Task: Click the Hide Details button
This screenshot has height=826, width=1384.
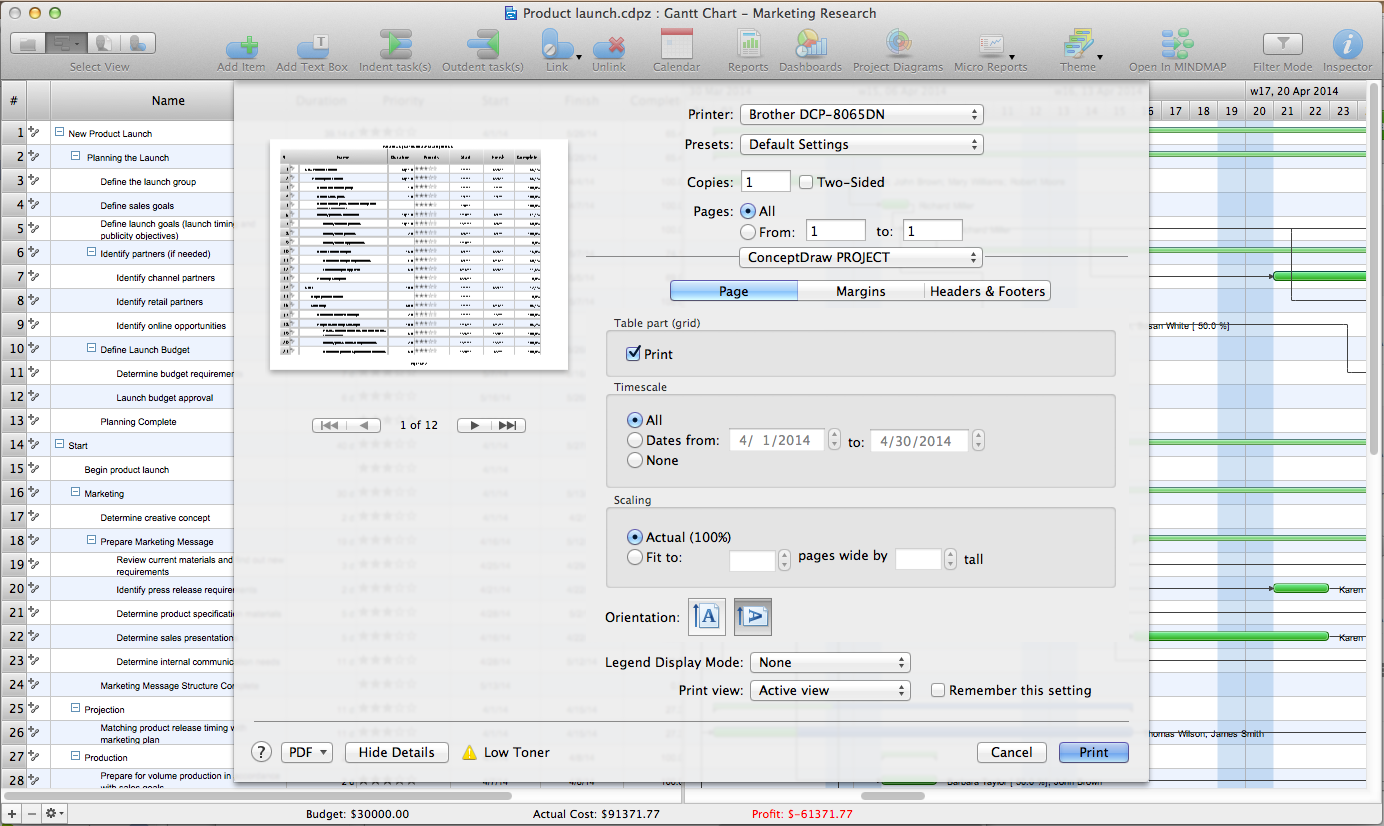Action: [396, 752]
